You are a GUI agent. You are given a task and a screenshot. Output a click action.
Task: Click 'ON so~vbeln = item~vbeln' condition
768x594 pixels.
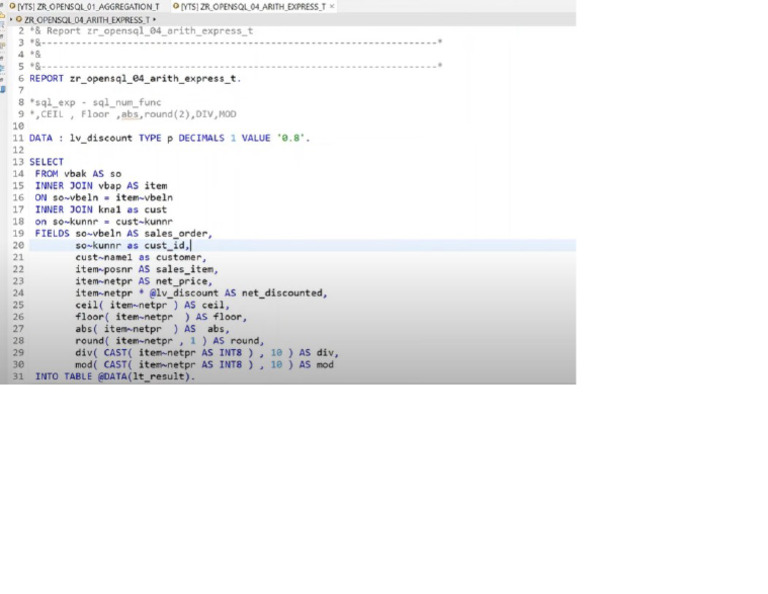point(104,198)
